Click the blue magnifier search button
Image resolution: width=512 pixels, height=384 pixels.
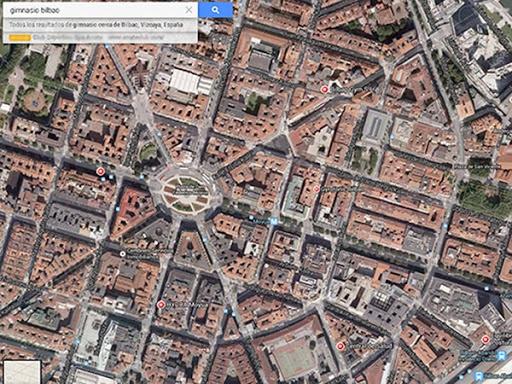coord(215,10)
